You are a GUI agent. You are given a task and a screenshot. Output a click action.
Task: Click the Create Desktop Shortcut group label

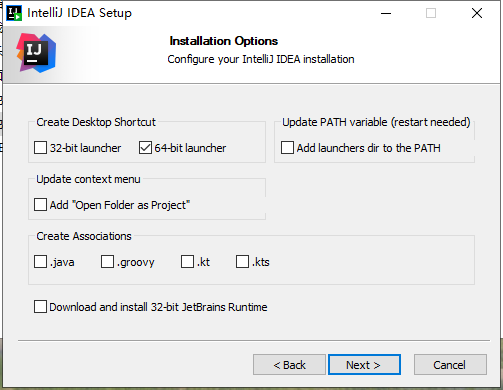[x=96, y=122]
